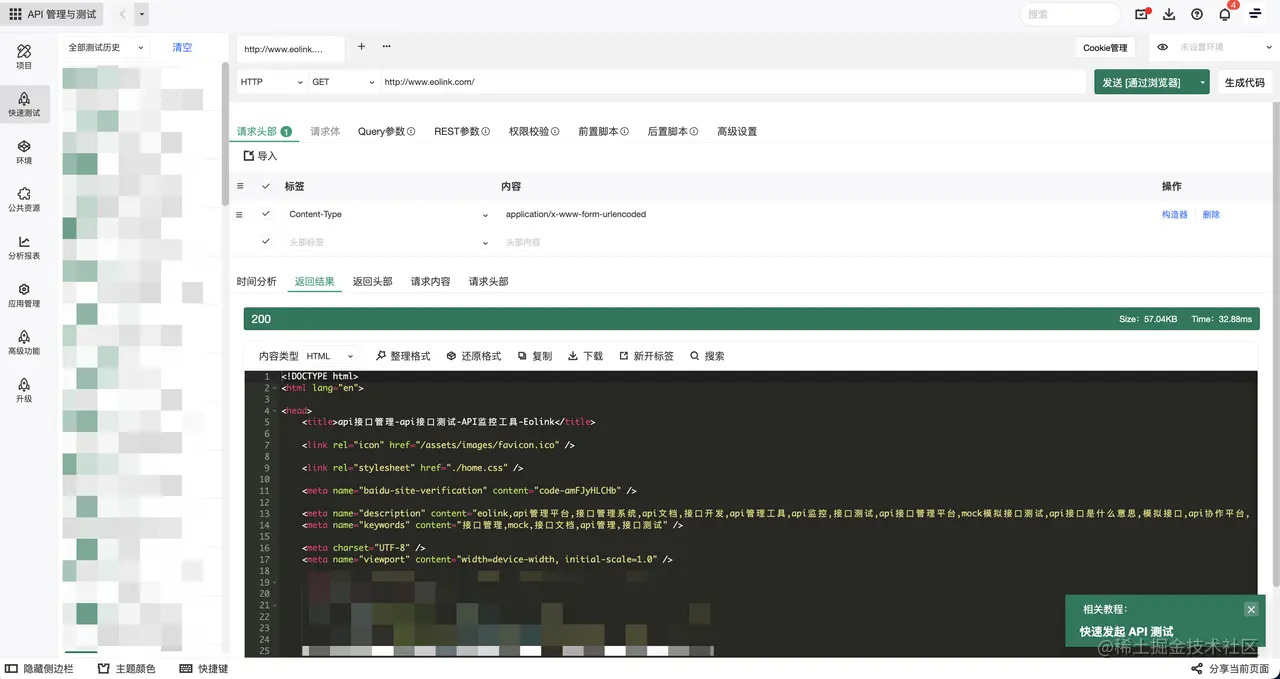Click 还原格式 restore format tool
This screenshot has height=679, width=1280.
(474, 356)
